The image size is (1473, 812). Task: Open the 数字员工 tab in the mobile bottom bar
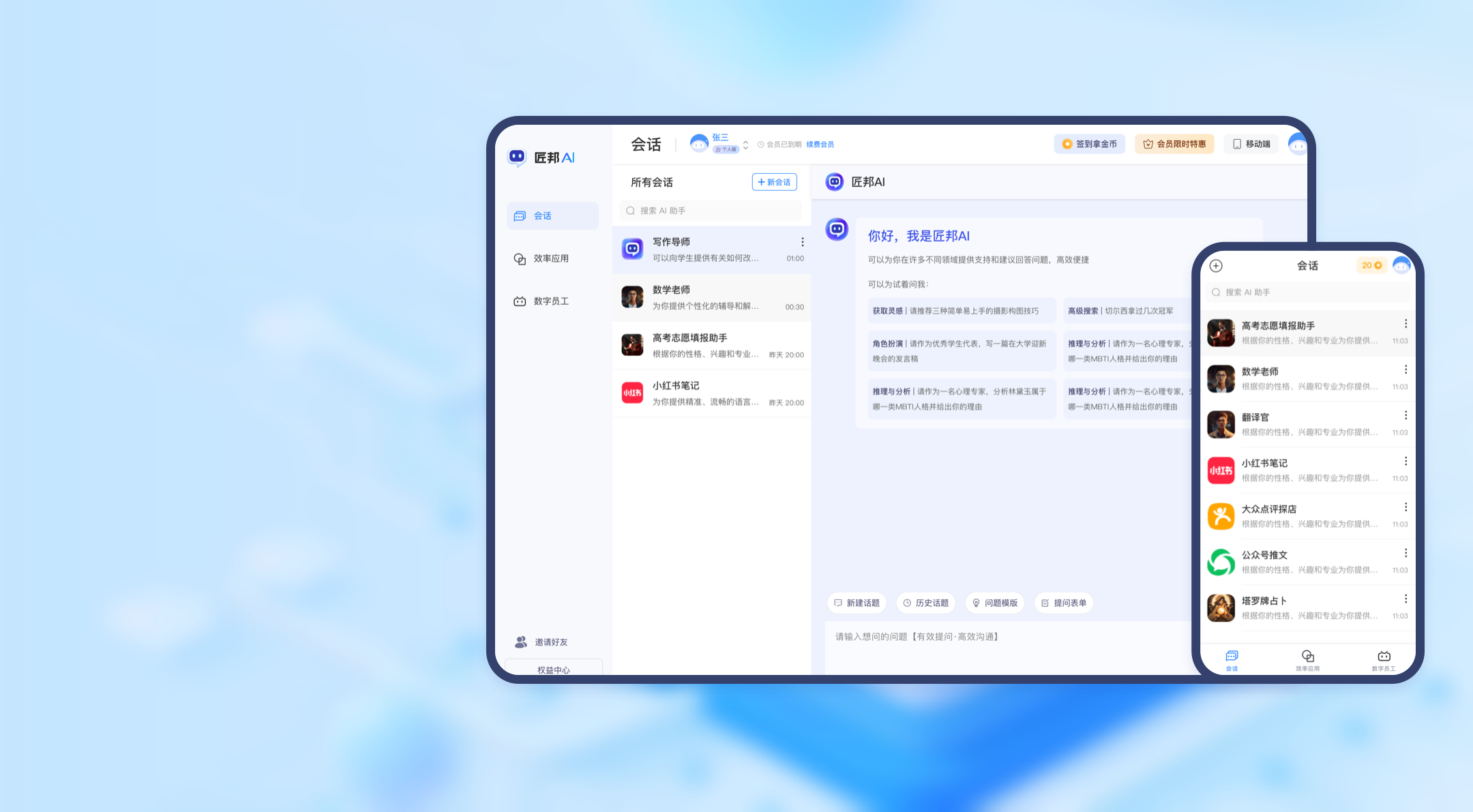click(x=1384, y=660)
